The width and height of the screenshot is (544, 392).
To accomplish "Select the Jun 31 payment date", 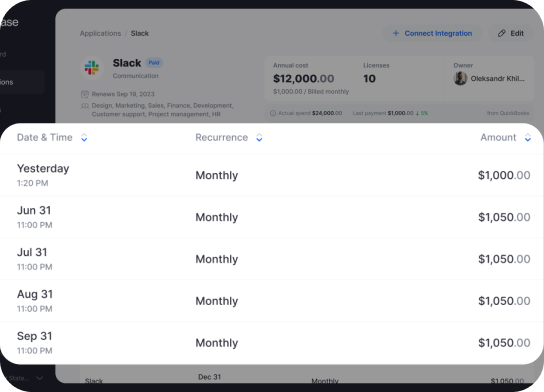I will pos(34,210).
